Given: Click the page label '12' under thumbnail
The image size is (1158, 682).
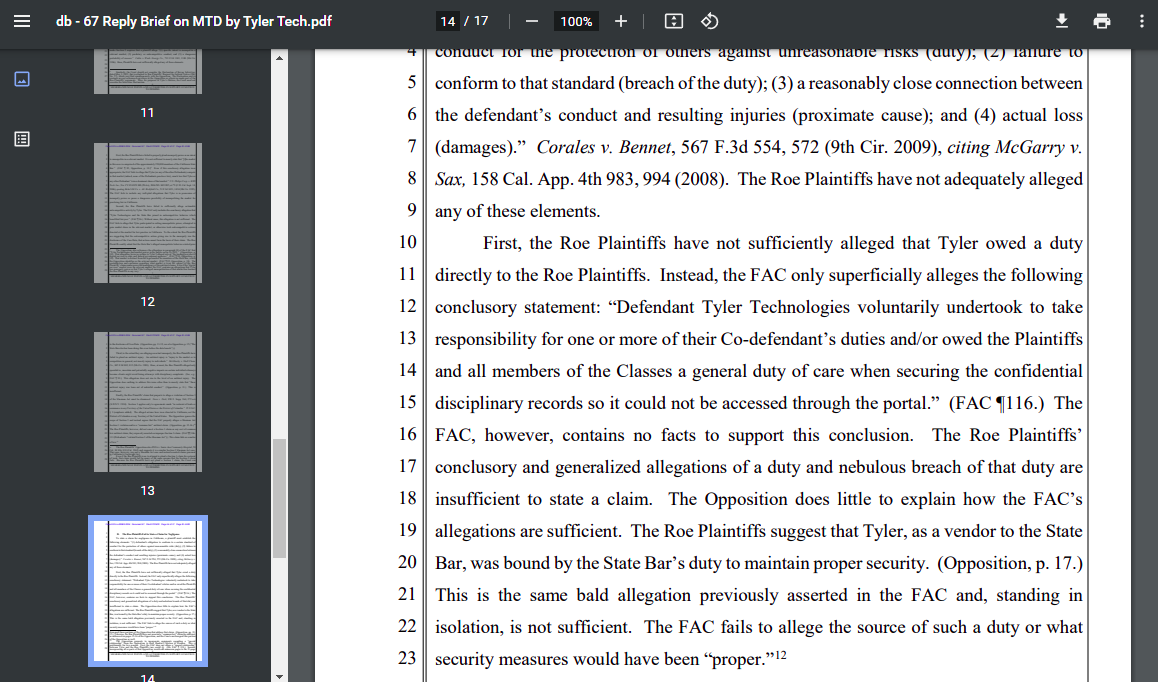Looking at the screenshot, I should click(148, 301).
